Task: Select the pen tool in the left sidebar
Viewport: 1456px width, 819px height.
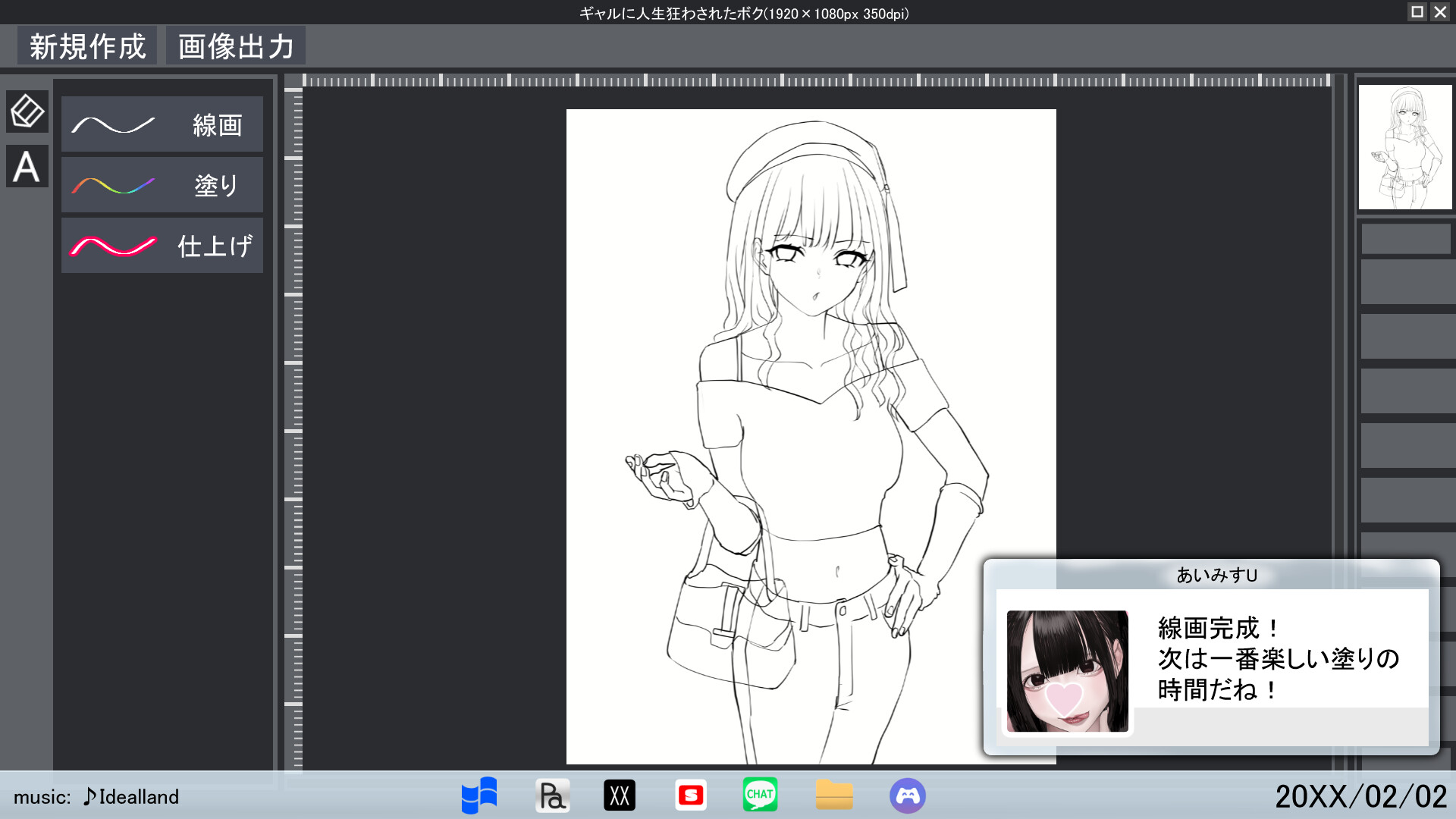Action: pos(27,111)
